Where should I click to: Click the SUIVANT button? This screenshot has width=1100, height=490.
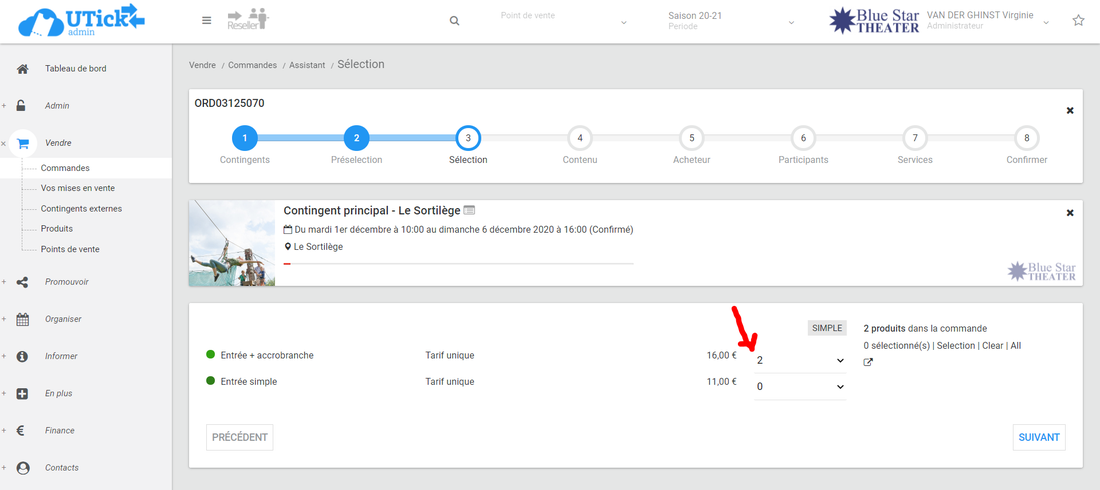point(1039,437)
